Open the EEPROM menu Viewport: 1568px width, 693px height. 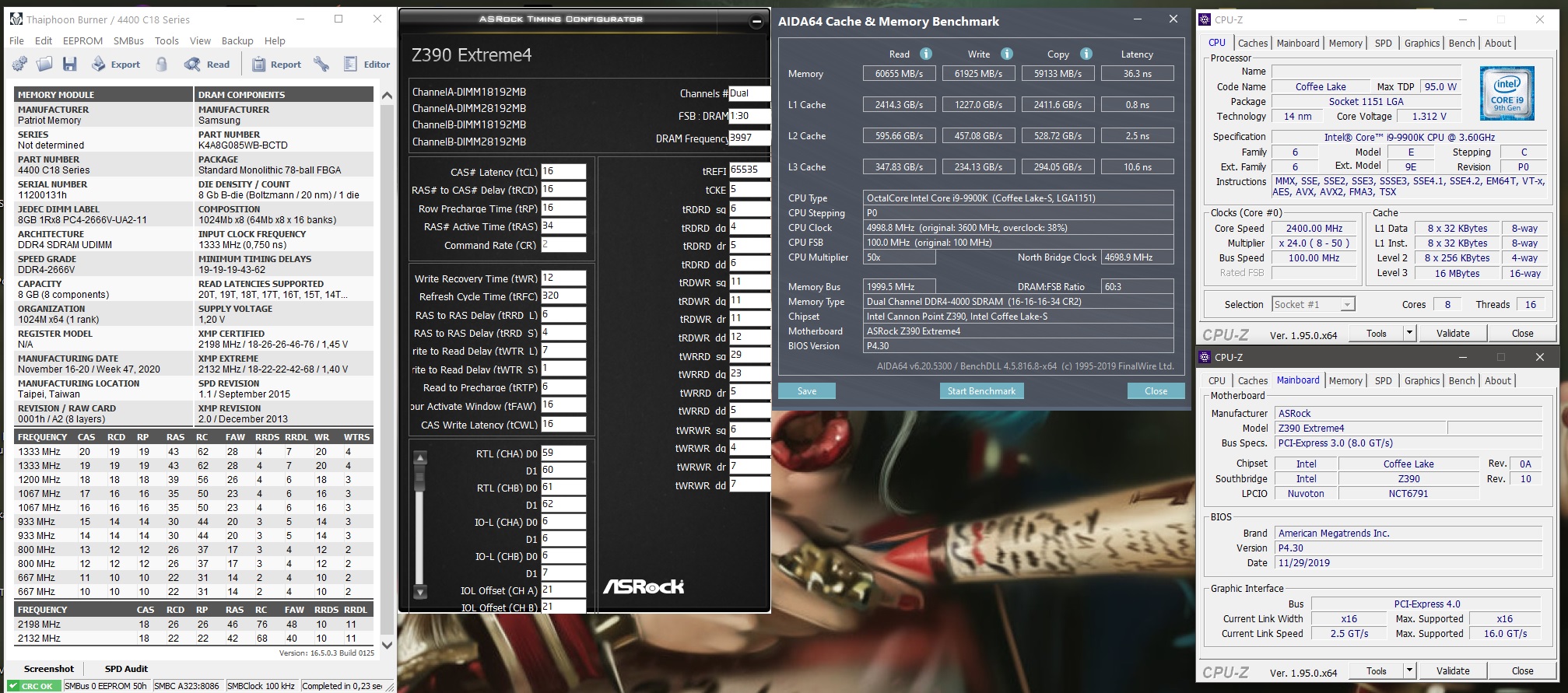tap(82, 40)
